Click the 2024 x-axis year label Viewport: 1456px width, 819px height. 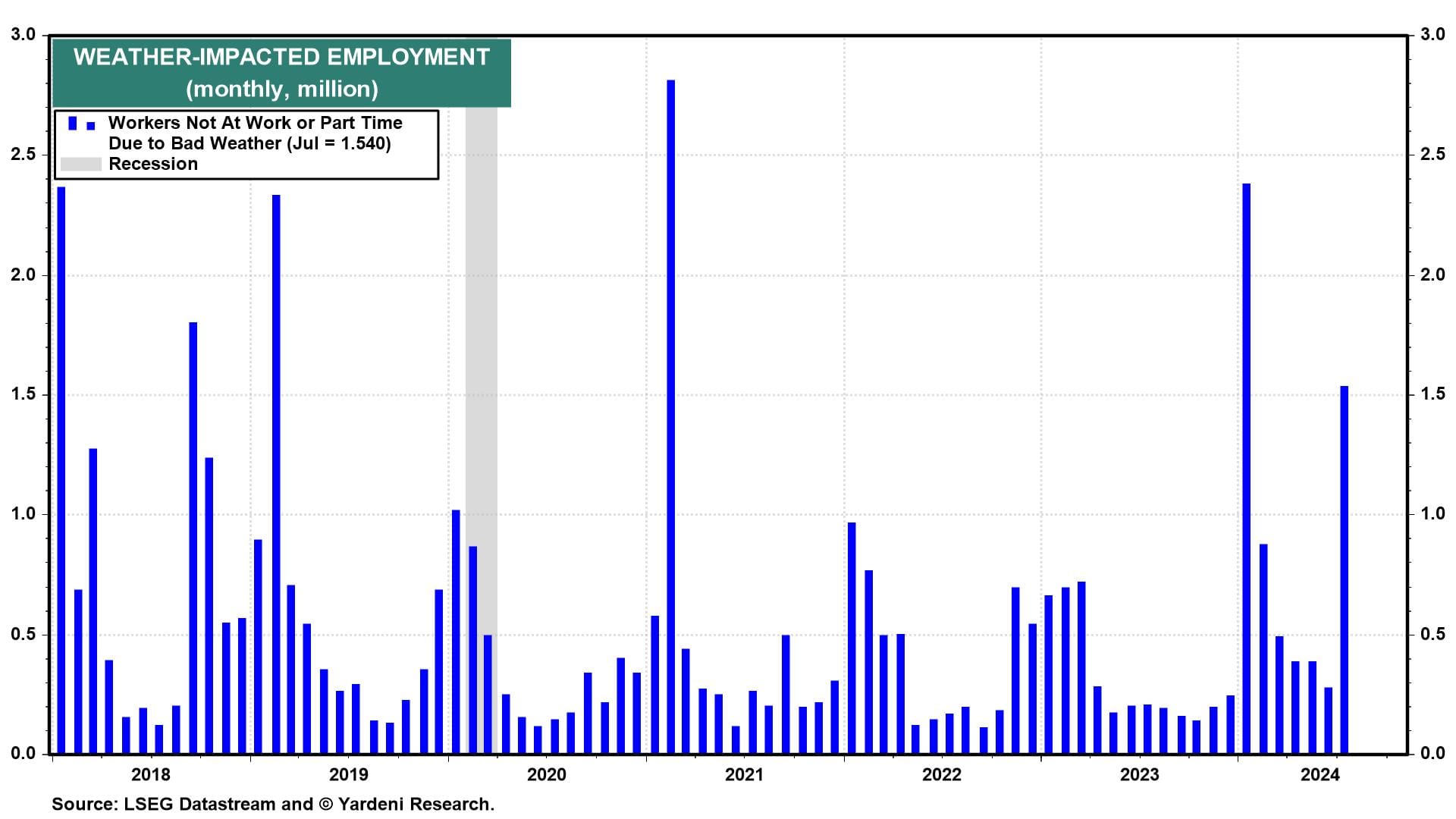click(1320, 774)
